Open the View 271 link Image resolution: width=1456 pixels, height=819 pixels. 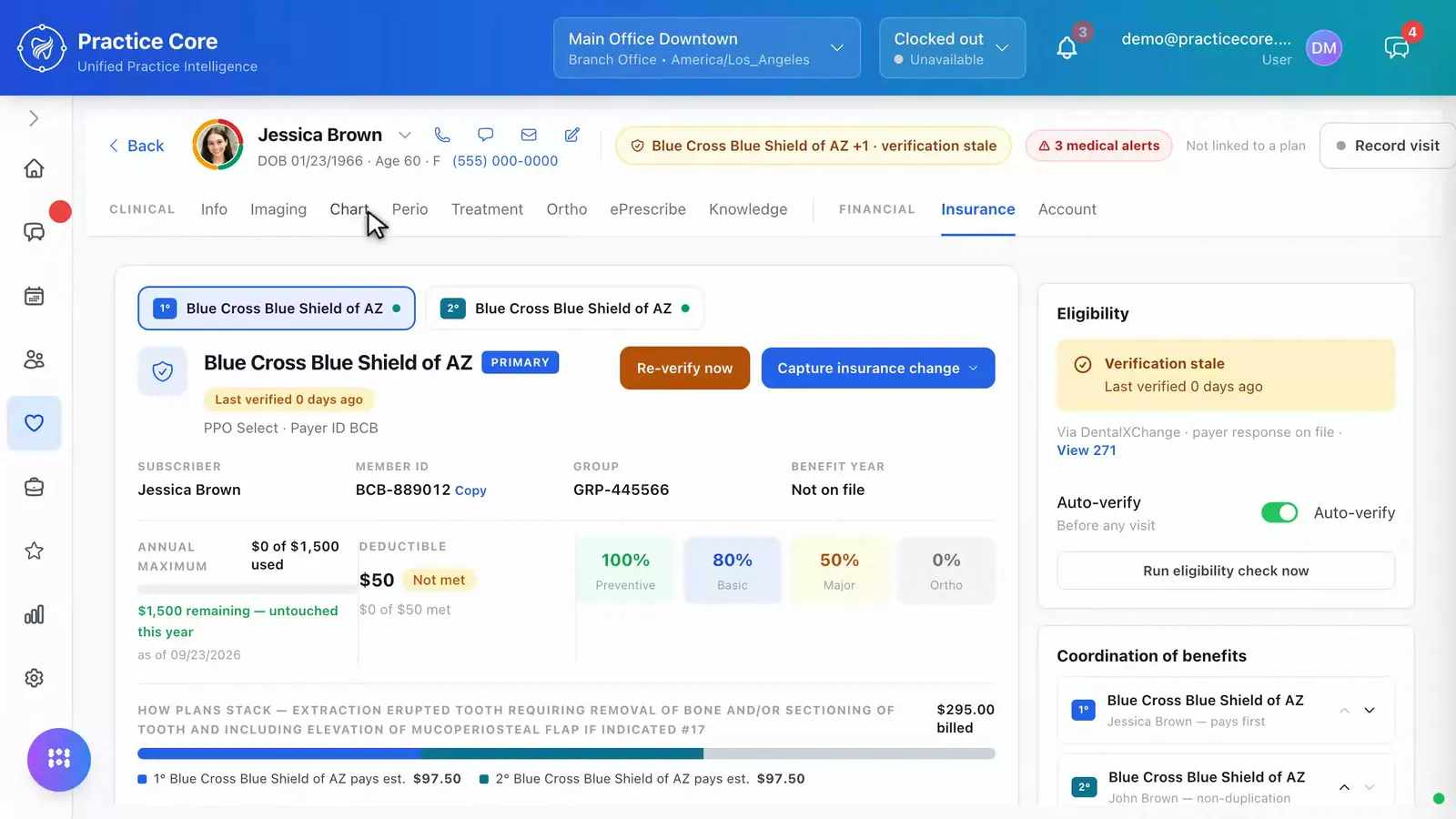click(x=1087, y=450)
